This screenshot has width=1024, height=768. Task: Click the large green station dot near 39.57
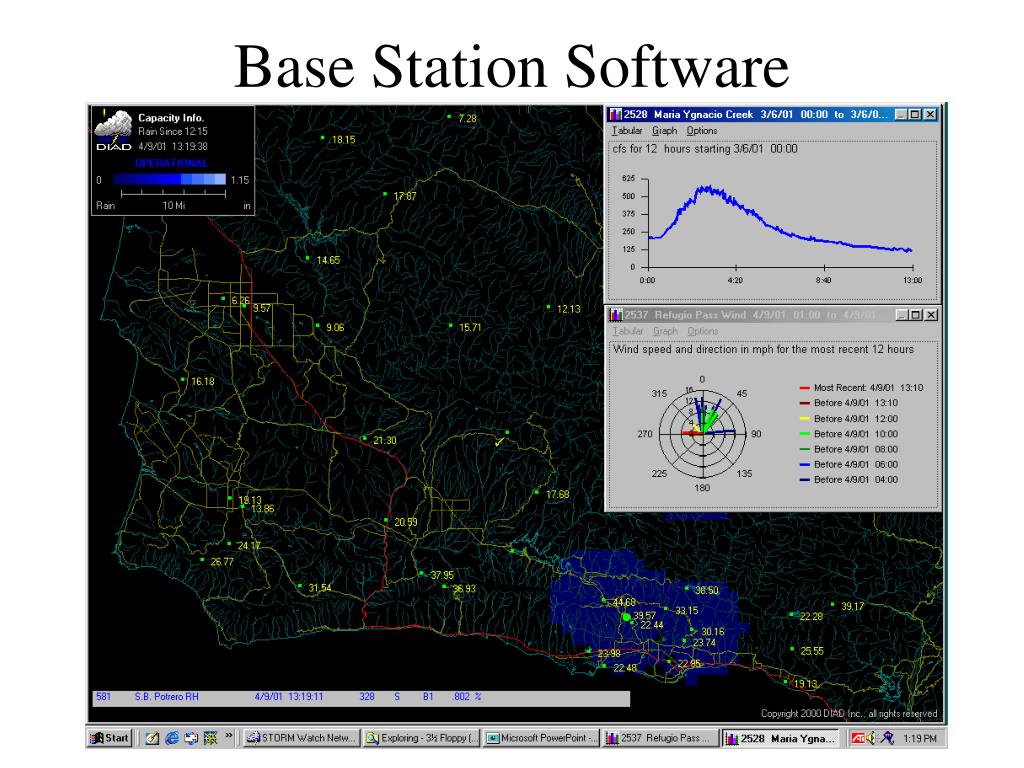(x=626, y=616)
